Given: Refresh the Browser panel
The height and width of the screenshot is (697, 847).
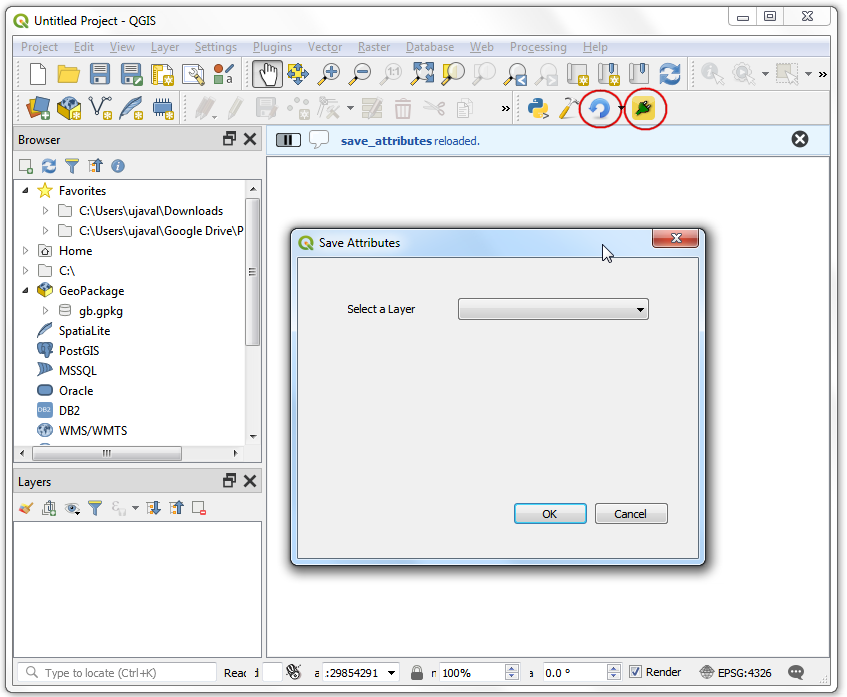Looking at the screenshot, I should tap(49, 166).
